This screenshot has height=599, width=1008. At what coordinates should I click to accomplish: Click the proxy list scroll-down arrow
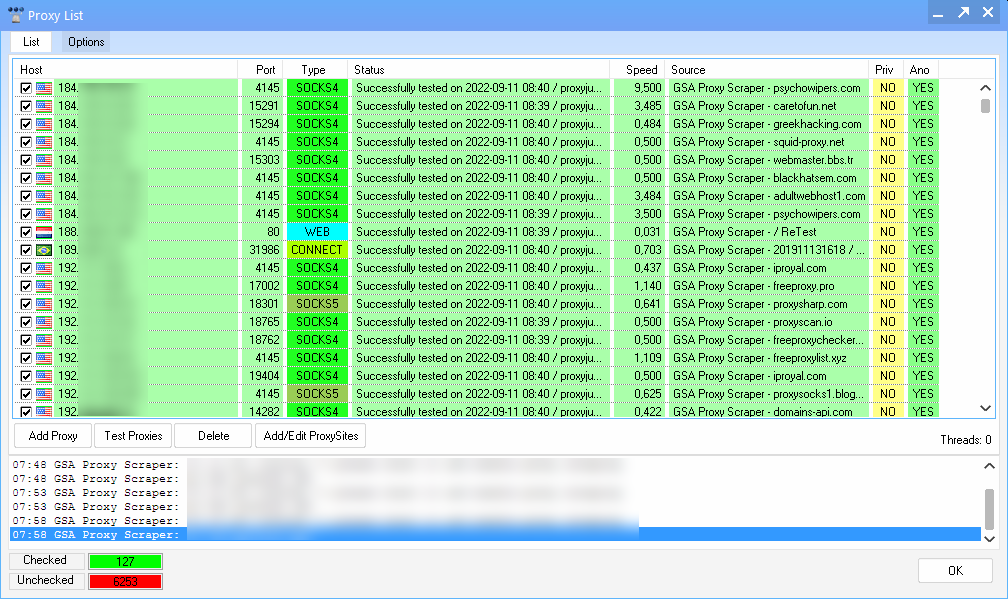pos(985,408)
